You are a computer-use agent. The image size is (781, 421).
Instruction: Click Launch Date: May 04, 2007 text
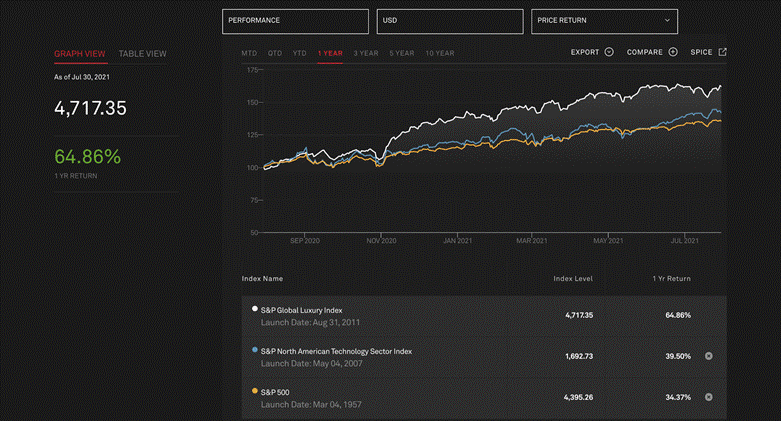tap(311, 363)
